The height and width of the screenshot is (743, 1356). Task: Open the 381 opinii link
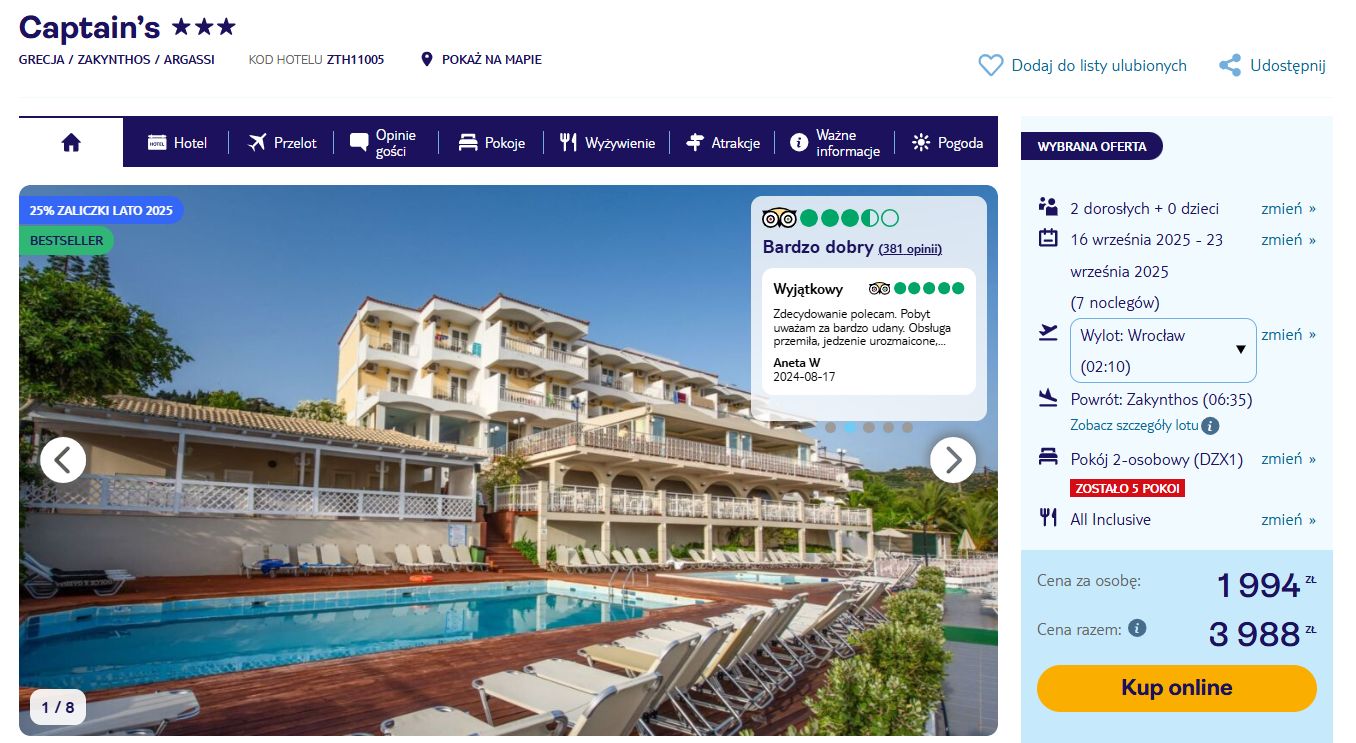[910, 249]
